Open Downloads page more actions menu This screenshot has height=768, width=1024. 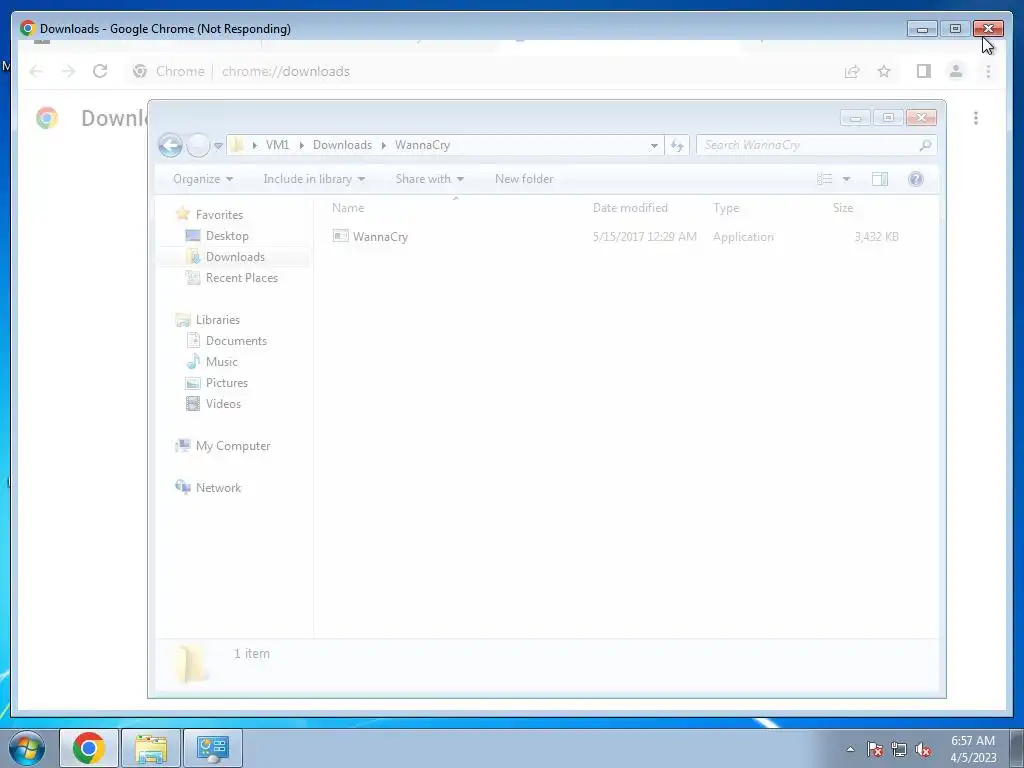tap(976, 118)
